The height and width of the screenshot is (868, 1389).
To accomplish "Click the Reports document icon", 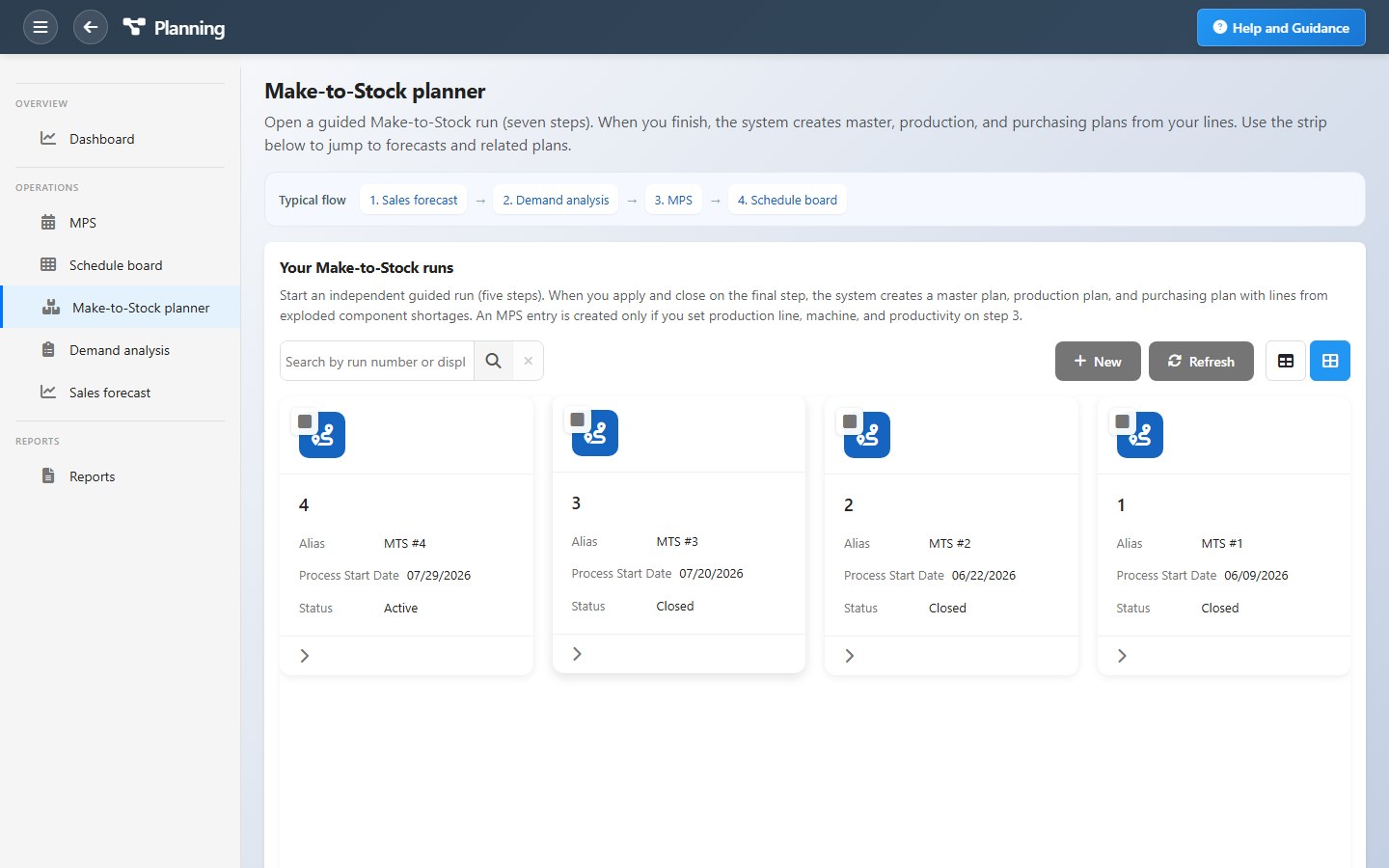I will [48, 475].
